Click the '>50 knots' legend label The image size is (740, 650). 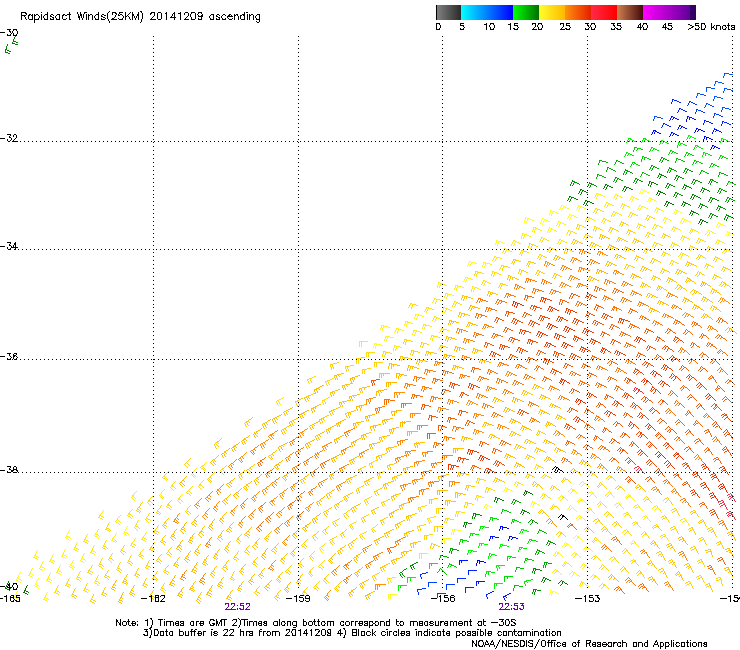(x=711, y=27)
